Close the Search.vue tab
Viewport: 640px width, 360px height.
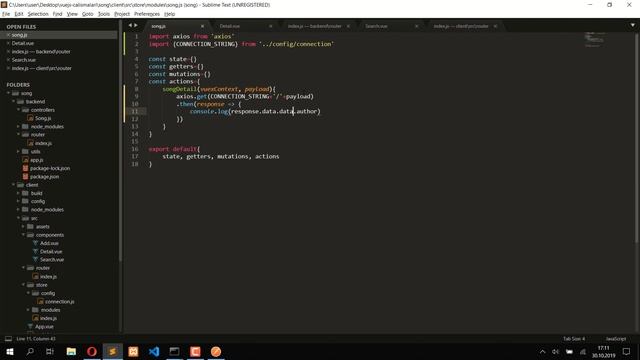tap(416, 26)
